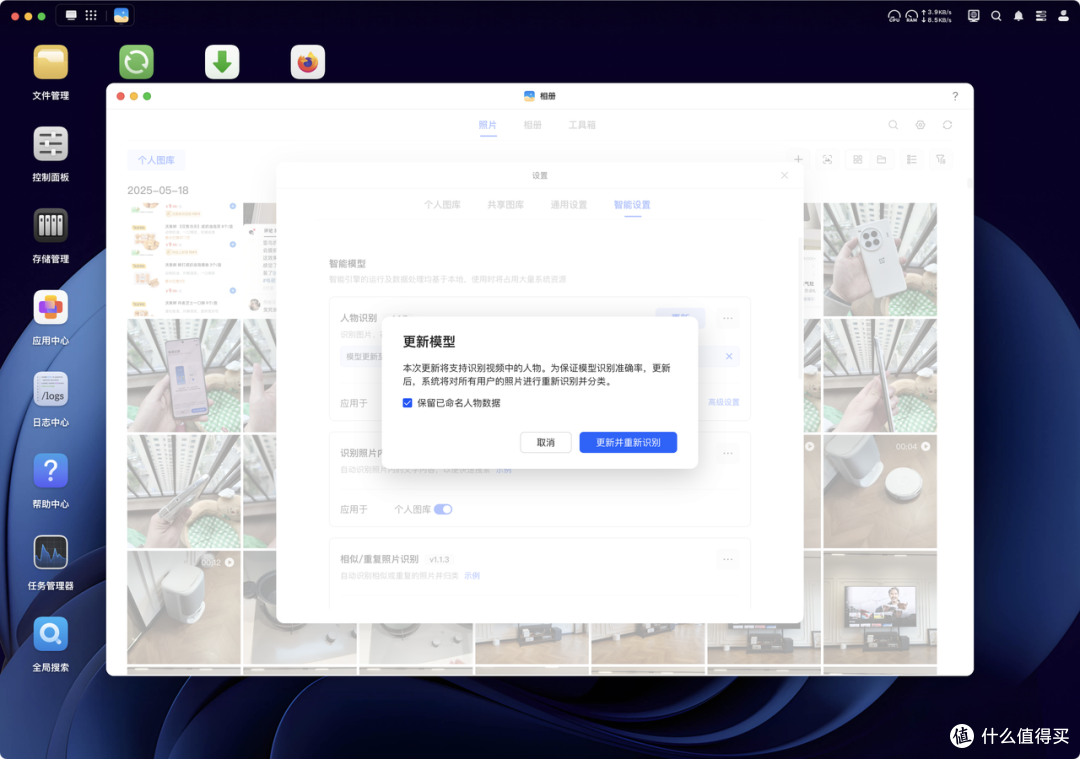Open the 控制面板 desktop icon
This screenshot has width=1080, height=759.
point(50,145)
